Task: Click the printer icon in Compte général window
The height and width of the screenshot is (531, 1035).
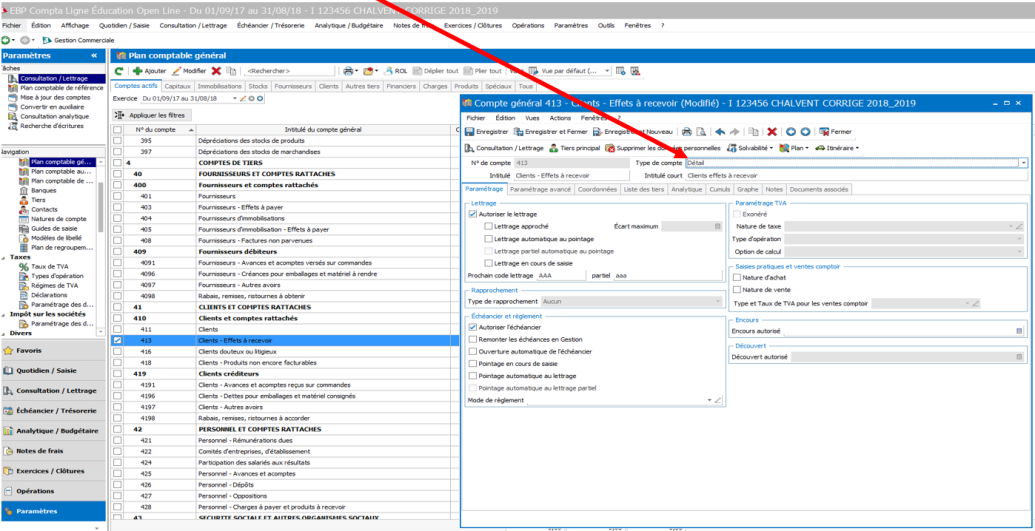Action: pyautogui.click(x=686, y=131)
